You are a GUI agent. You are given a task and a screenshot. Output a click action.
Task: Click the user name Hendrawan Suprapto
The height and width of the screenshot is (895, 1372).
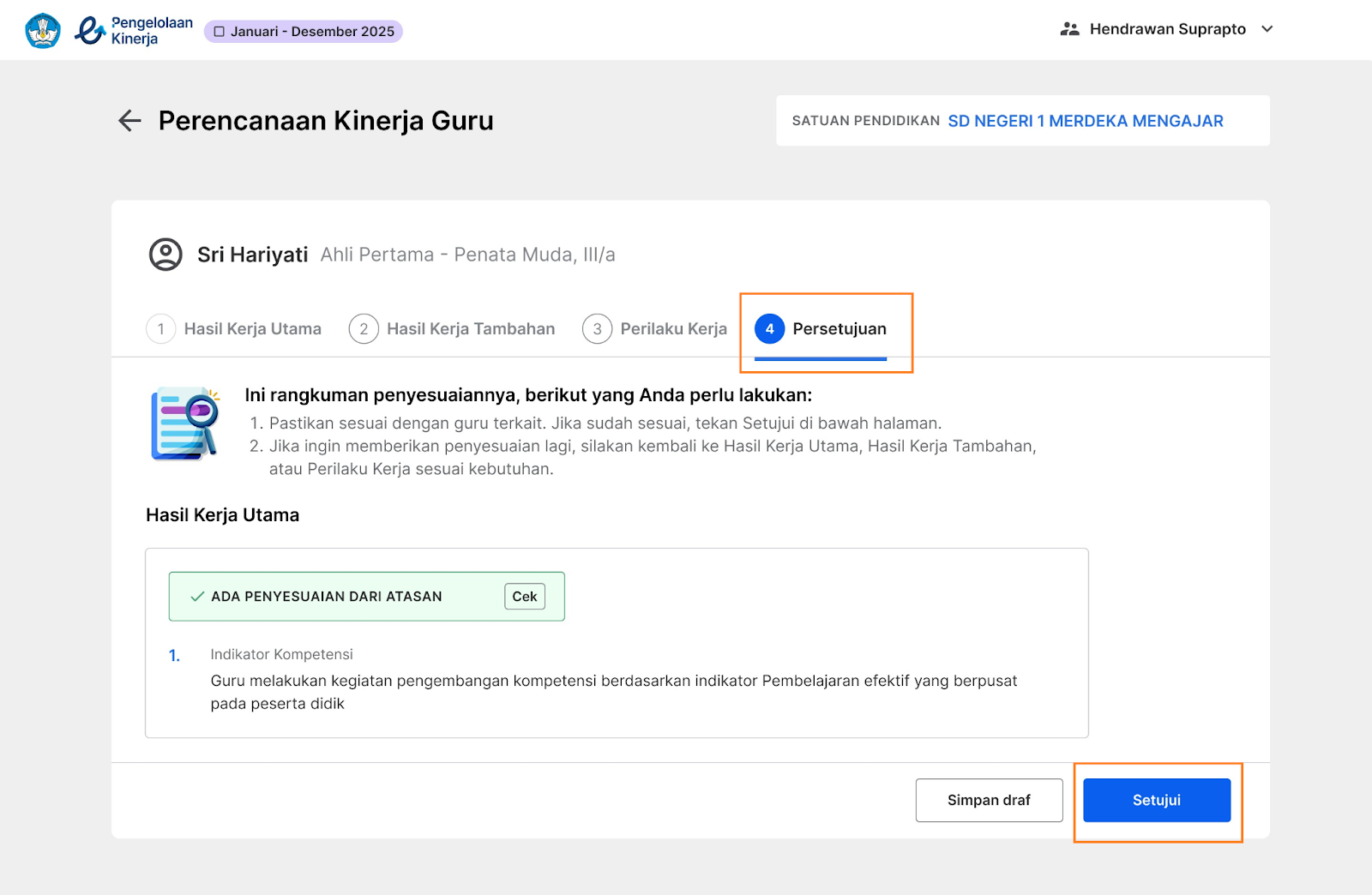[x=1168, y=29]
